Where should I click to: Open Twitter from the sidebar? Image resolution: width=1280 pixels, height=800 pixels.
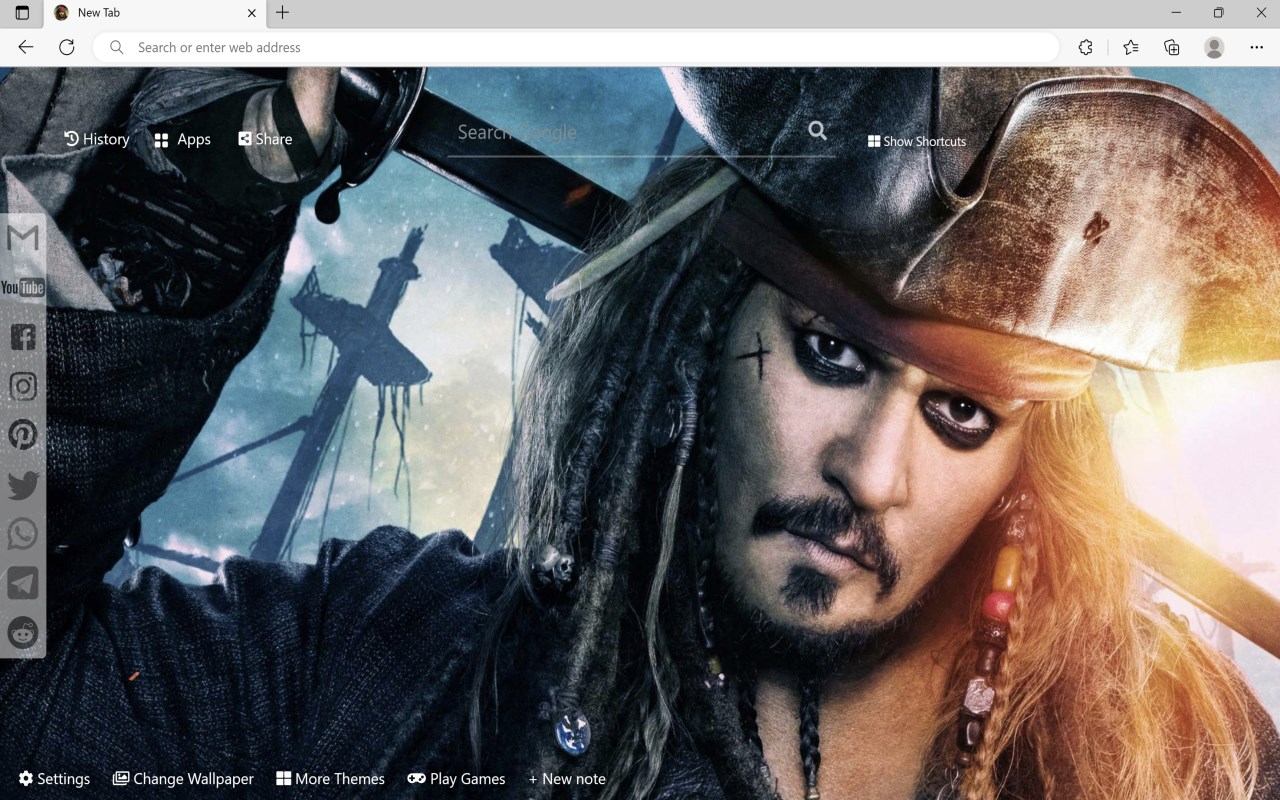tap(23, 485)
